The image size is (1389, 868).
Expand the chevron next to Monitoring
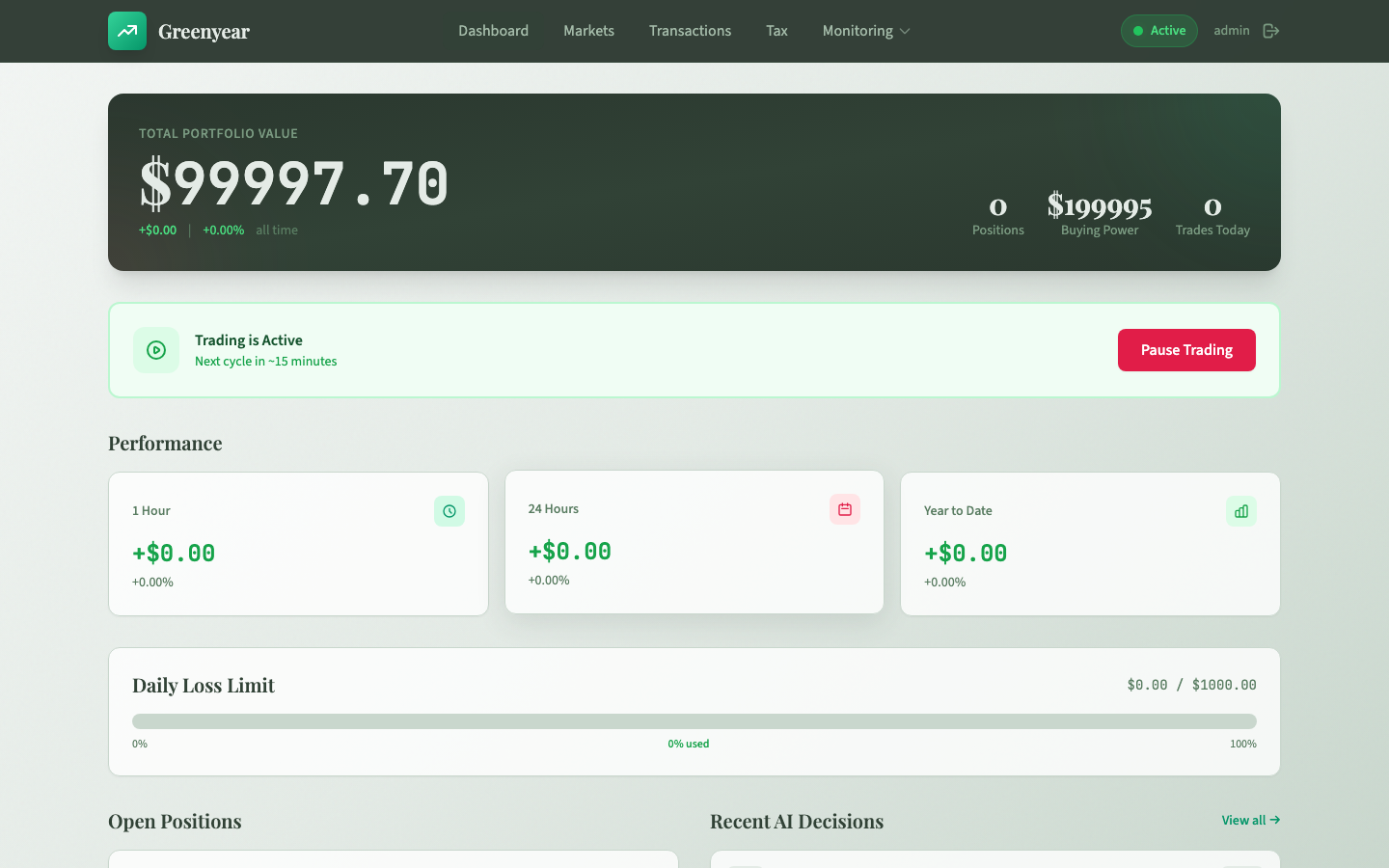pos(903,31)
